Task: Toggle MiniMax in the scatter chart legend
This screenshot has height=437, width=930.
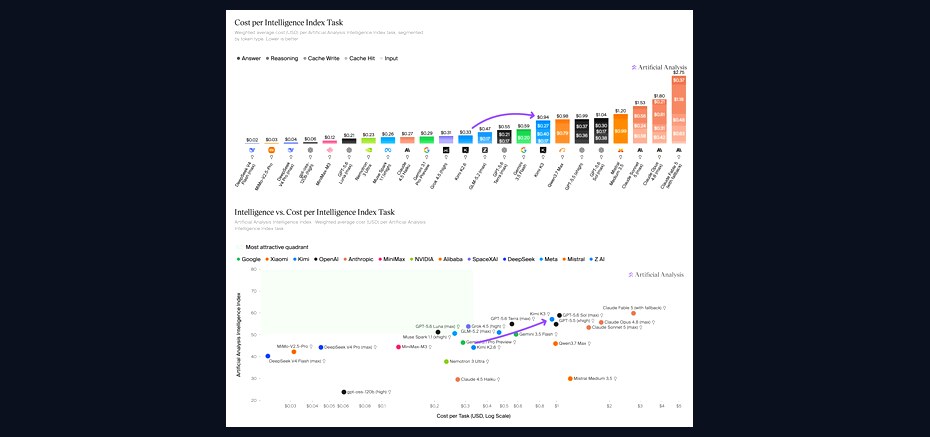Action: pos(393,259)
